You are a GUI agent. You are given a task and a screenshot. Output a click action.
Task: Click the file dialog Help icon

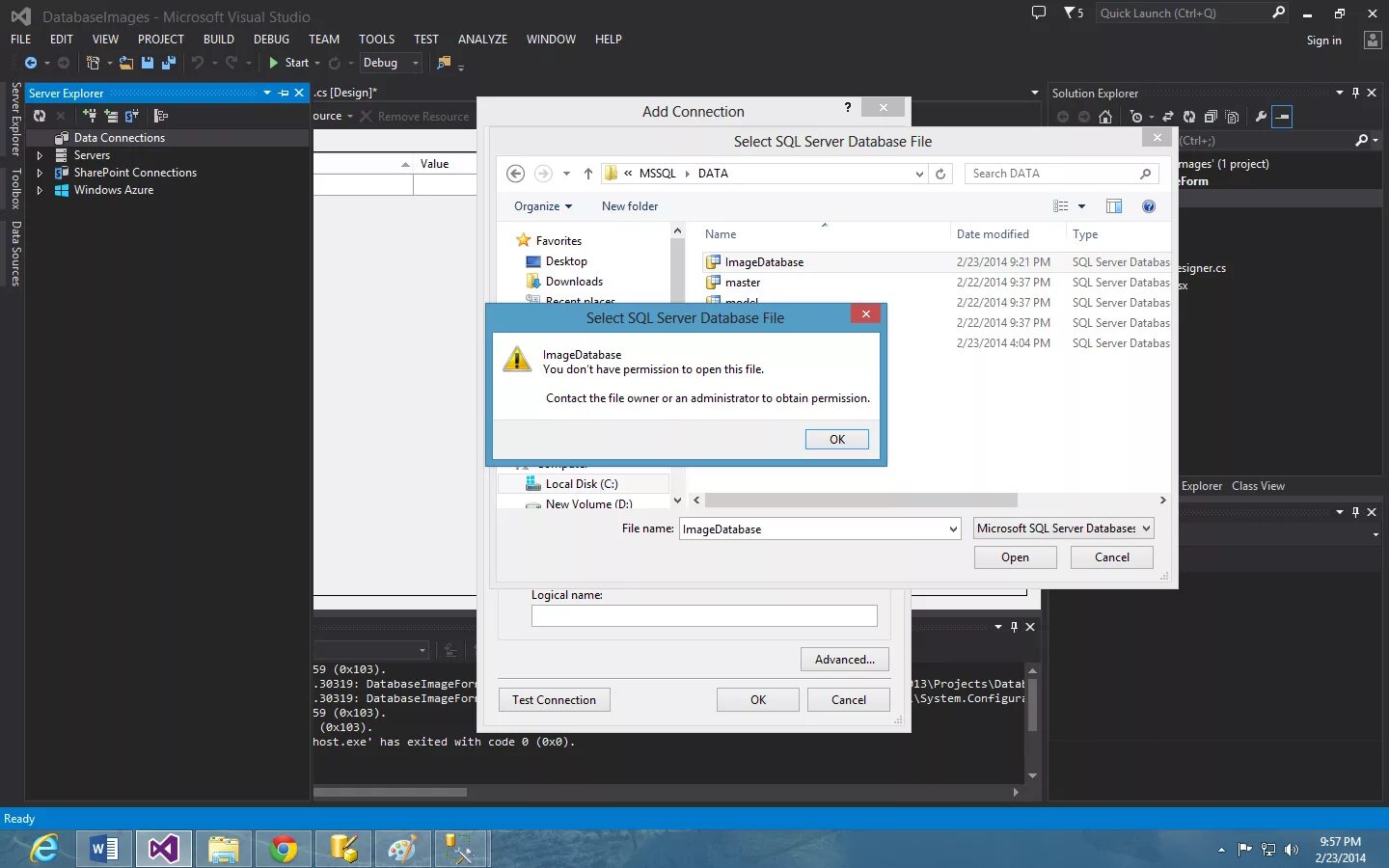click(1149, 206)
